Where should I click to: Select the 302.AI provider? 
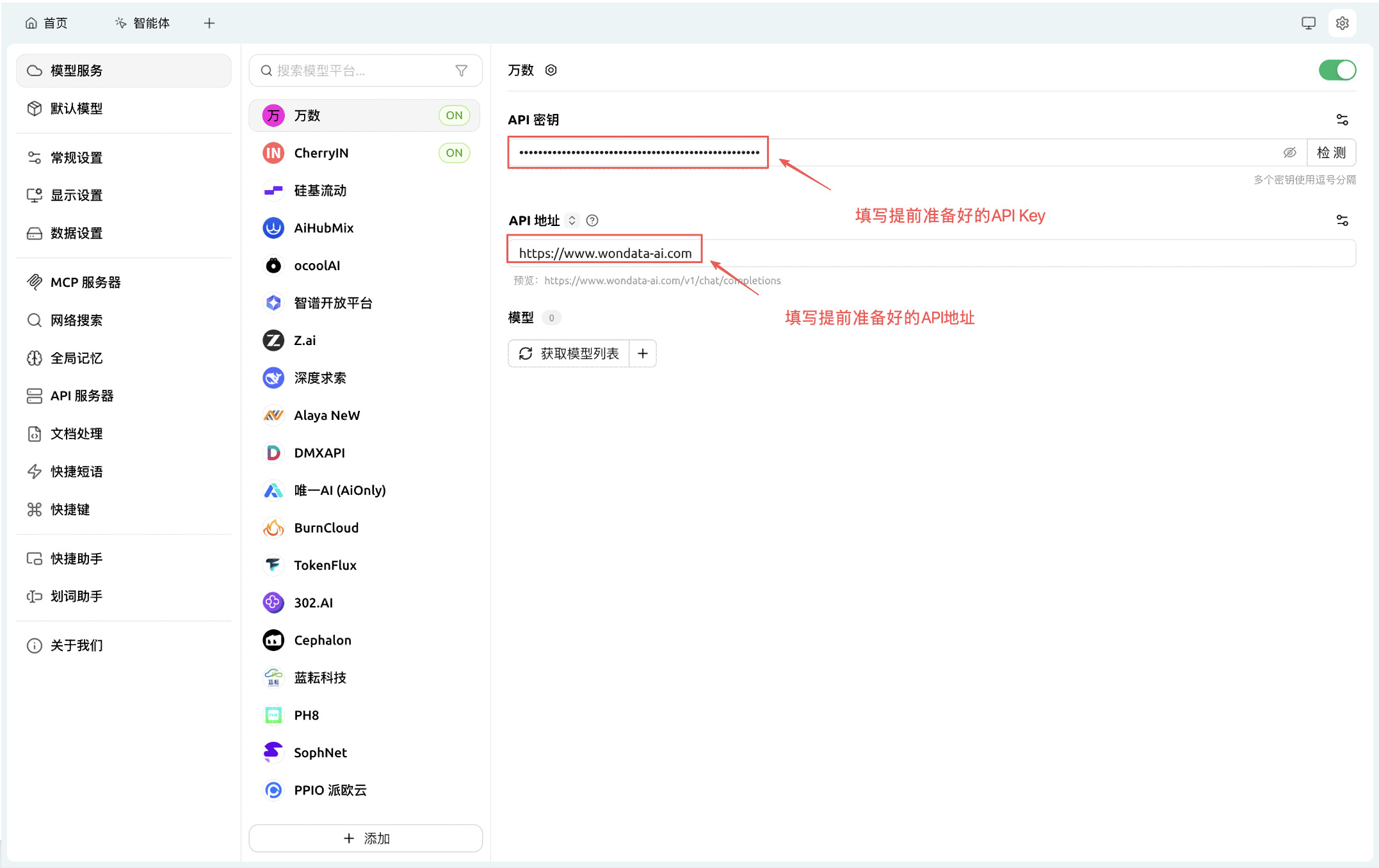[x=364, y=602]
